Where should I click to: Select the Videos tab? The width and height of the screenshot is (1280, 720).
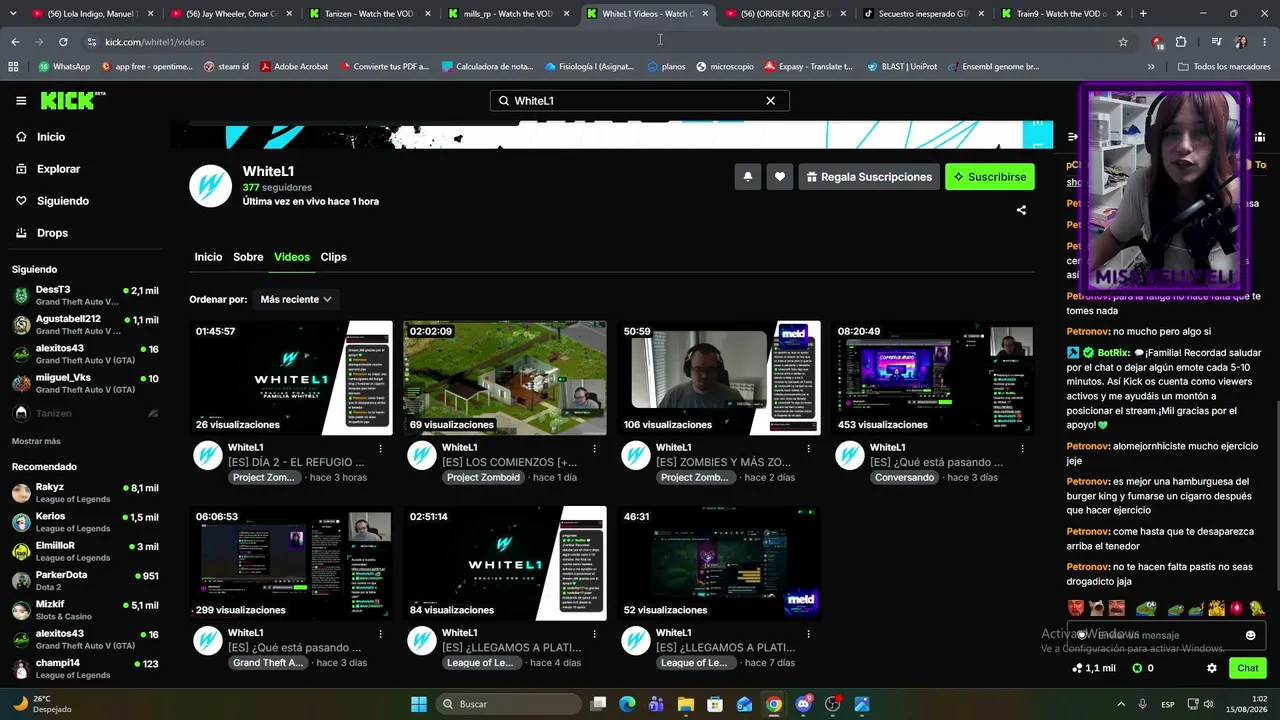click(292, 257)
